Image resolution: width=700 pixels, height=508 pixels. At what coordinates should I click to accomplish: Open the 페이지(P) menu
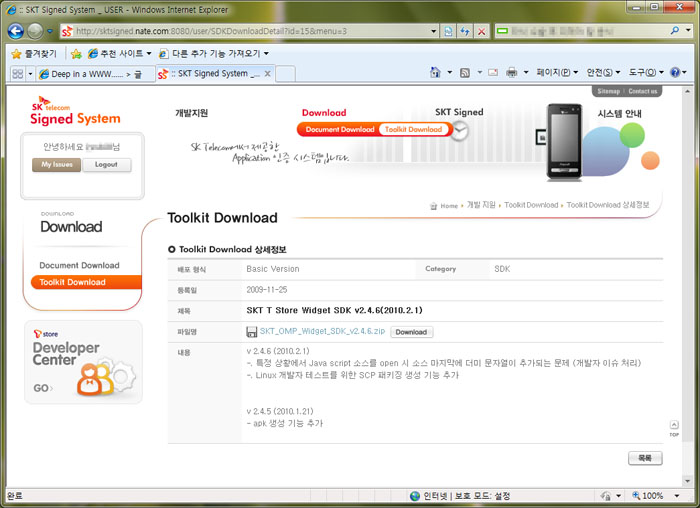pos(557,72)
